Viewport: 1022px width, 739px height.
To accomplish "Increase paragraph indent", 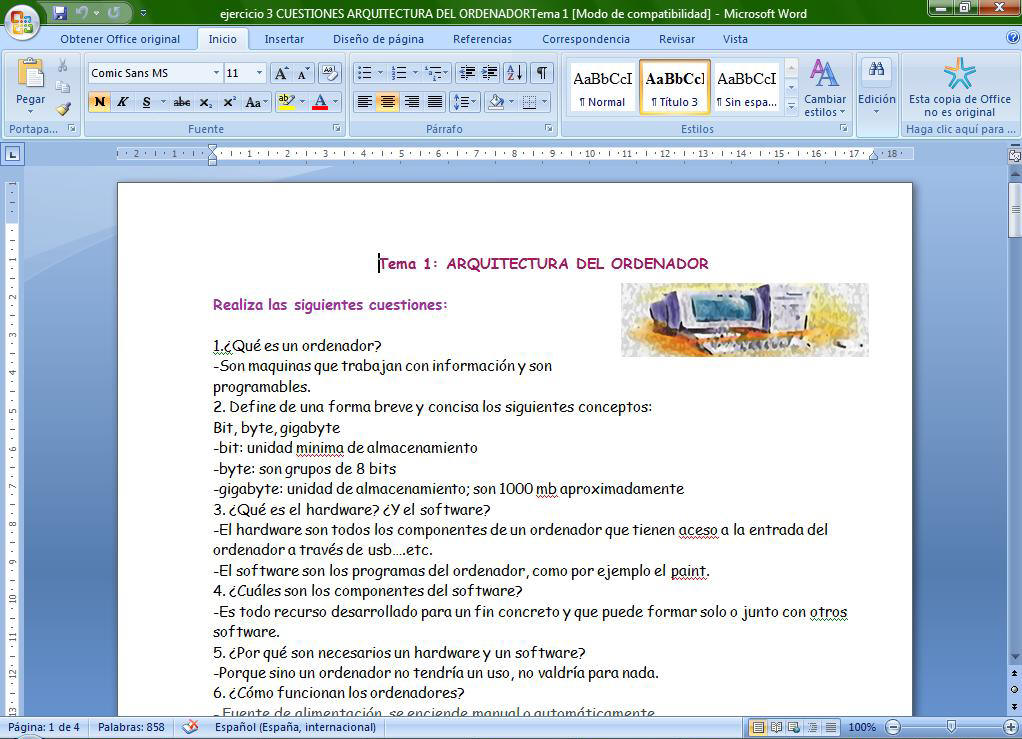I will click(x=489, y=72).
